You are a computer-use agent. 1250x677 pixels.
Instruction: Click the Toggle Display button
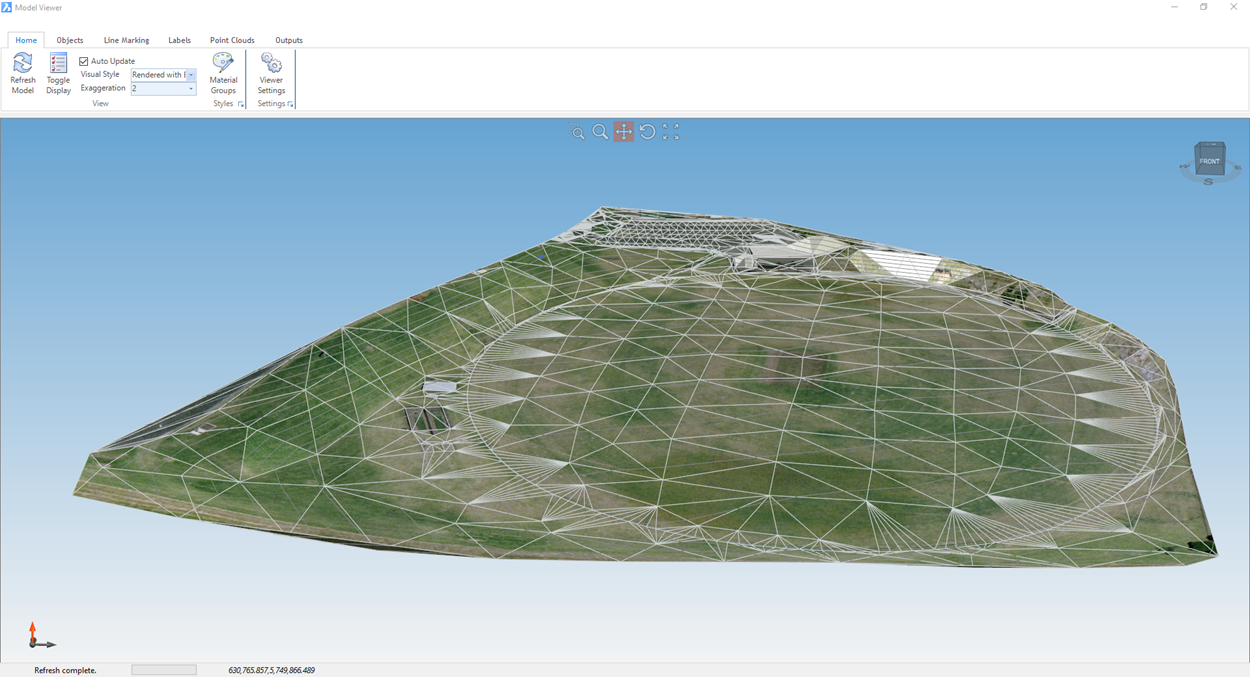(58, 65)
